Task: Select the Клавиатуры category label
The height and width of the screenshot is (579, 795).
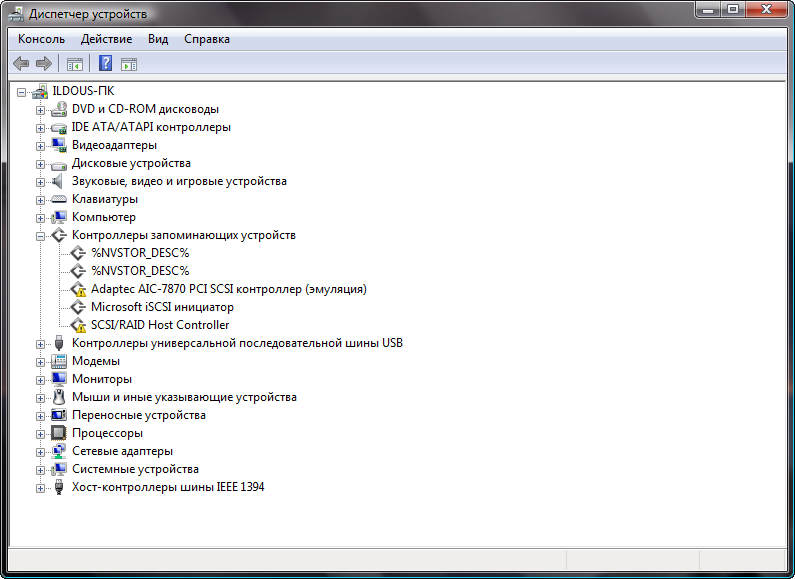Action: (x=105, y=199)
